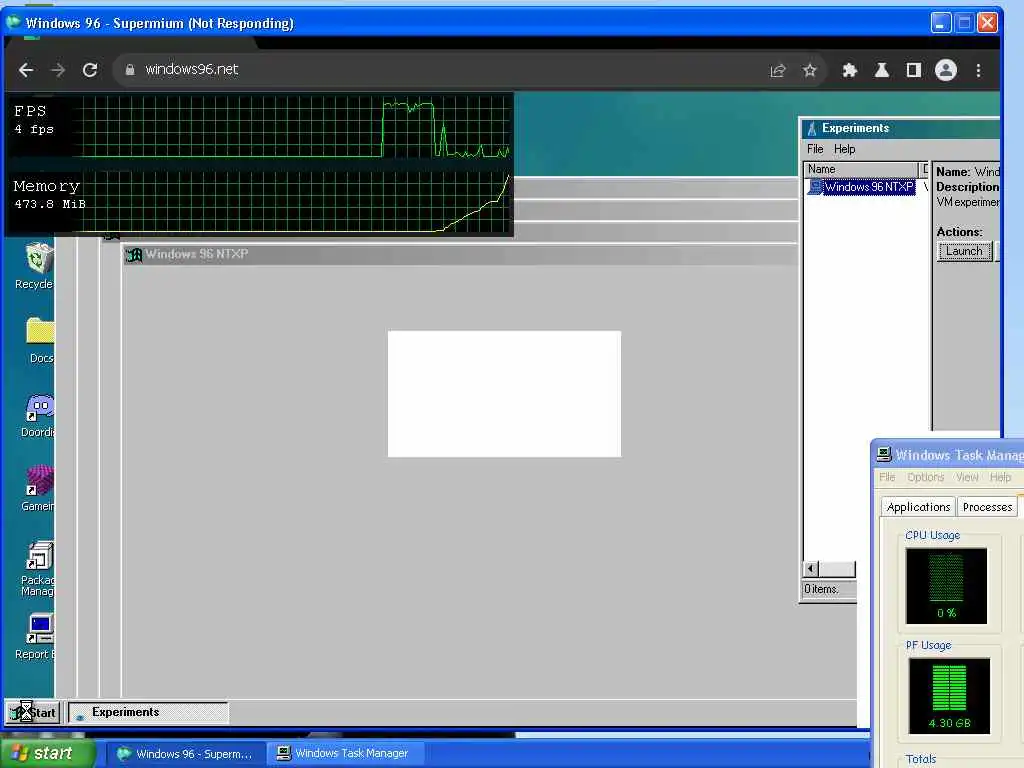This screenshot has height=768, width=1024.
Task: Open Options menu in Task Manager
Action: (x=925, y=477)
